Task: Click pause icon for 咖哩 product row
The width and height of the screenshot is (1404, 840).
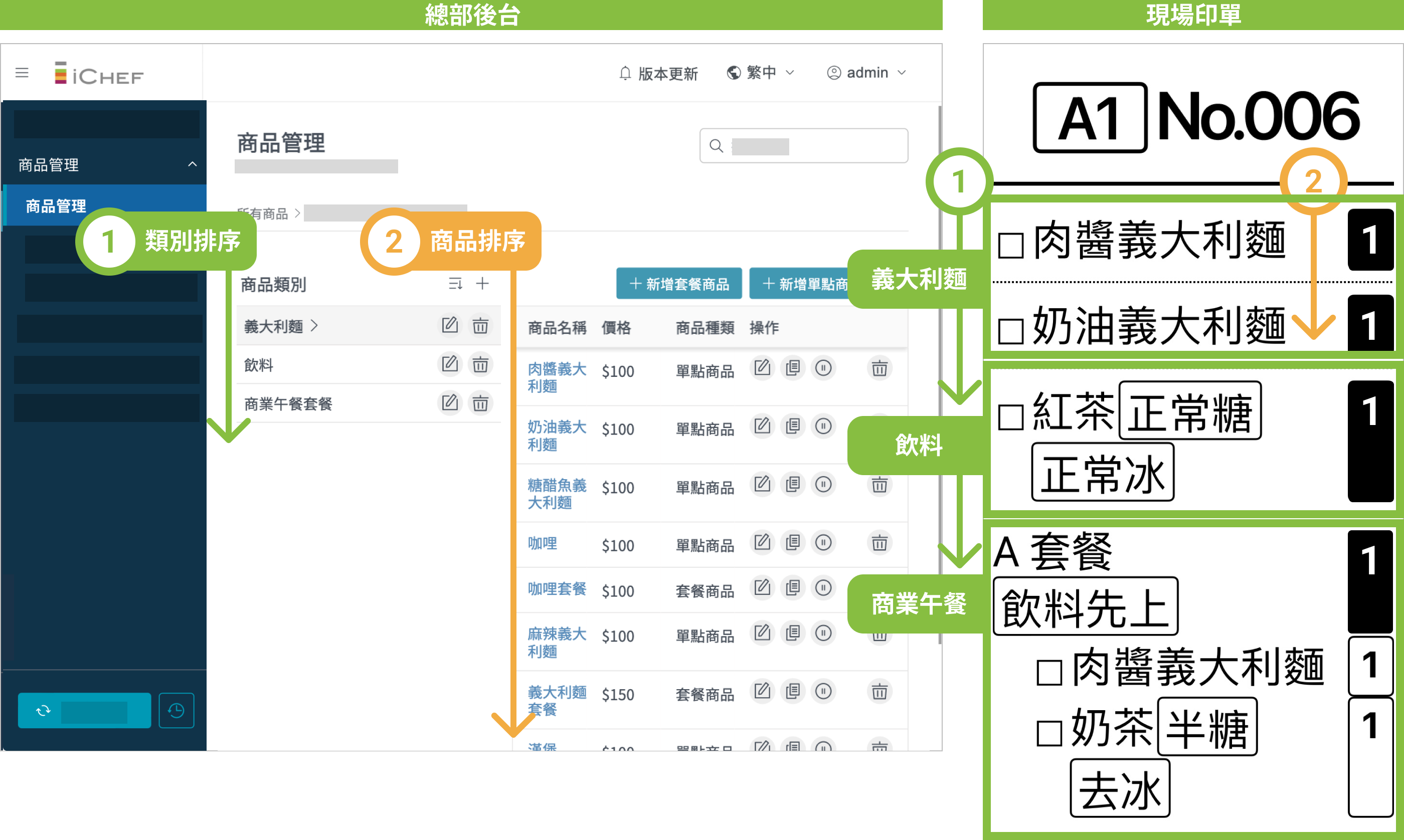Action: 823,543
